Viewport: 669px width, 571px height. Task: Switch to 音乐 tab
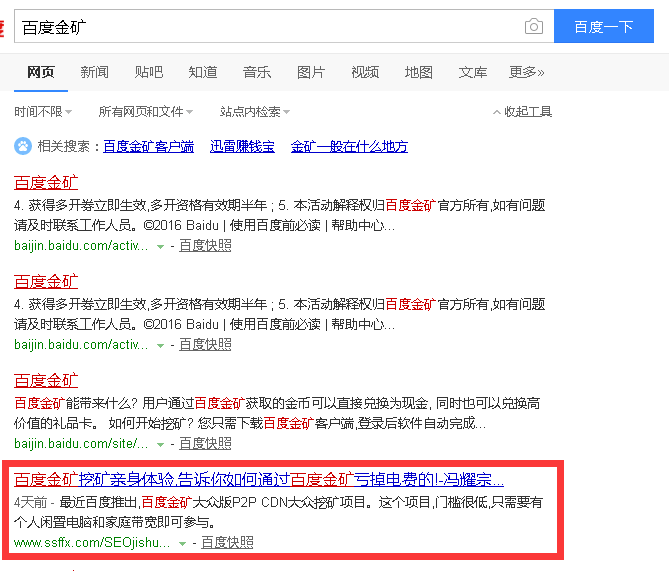(x=257, y=72)
